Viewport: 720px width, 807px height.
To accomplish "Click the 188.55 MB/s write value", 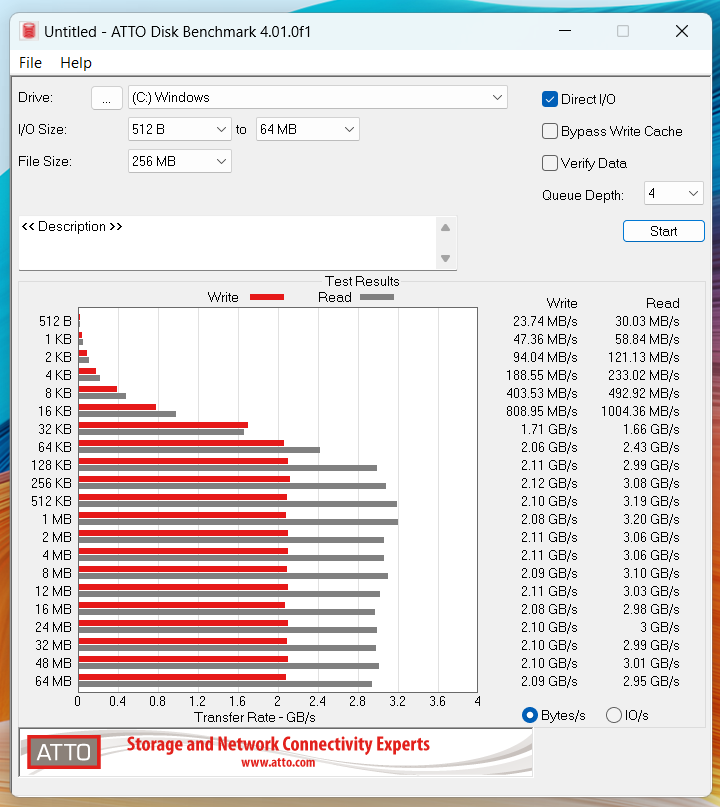I will [x=542, y=375].
